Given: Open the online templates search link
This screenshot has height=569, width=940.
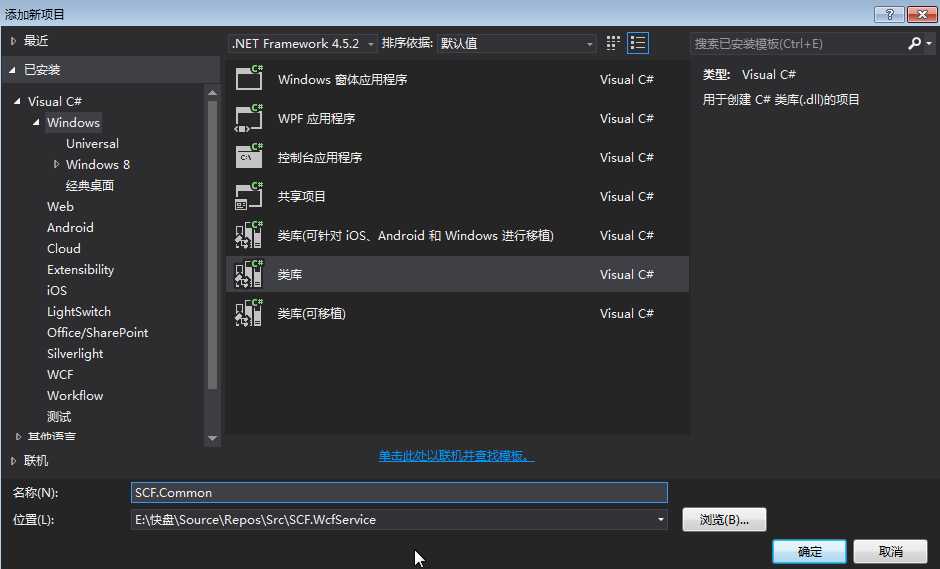Looking at the screenshot, I should coord(456,456).
